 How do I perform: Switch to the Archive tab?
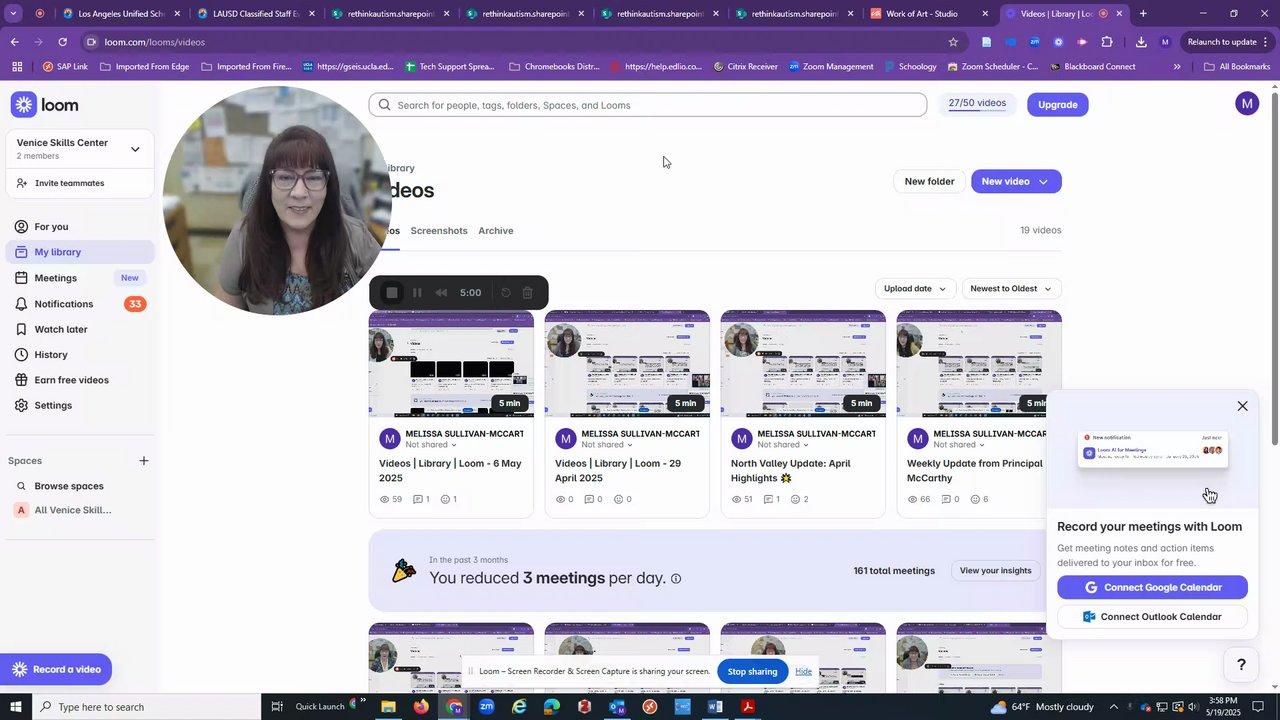(x=495, y=231)
